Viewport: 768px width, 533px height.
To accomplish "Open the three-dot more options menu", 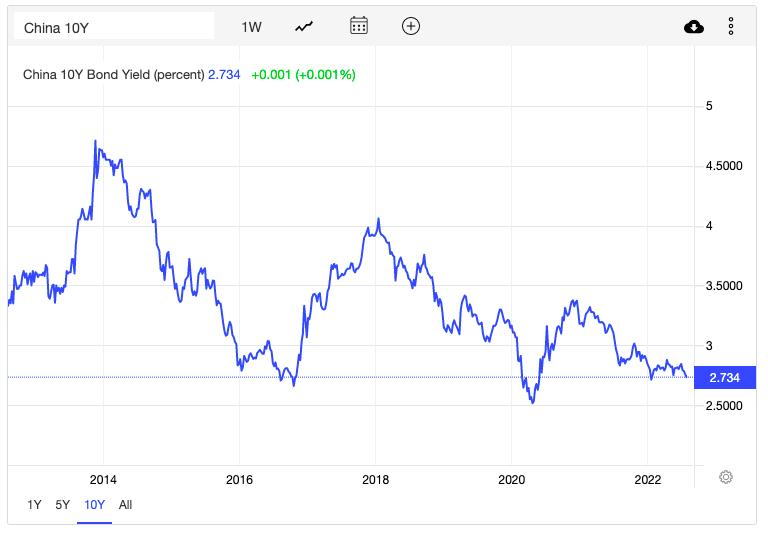I will [x=731, y=27].
